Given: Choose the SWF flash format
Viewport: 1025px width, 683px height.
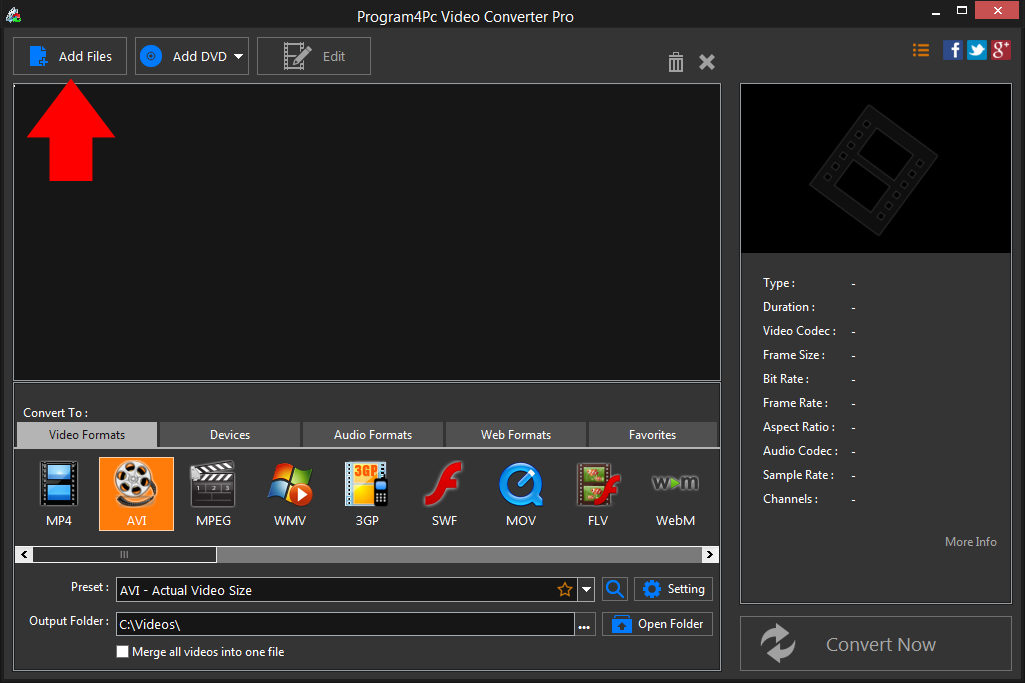Looking at the screenshot, I should point(443,493).
